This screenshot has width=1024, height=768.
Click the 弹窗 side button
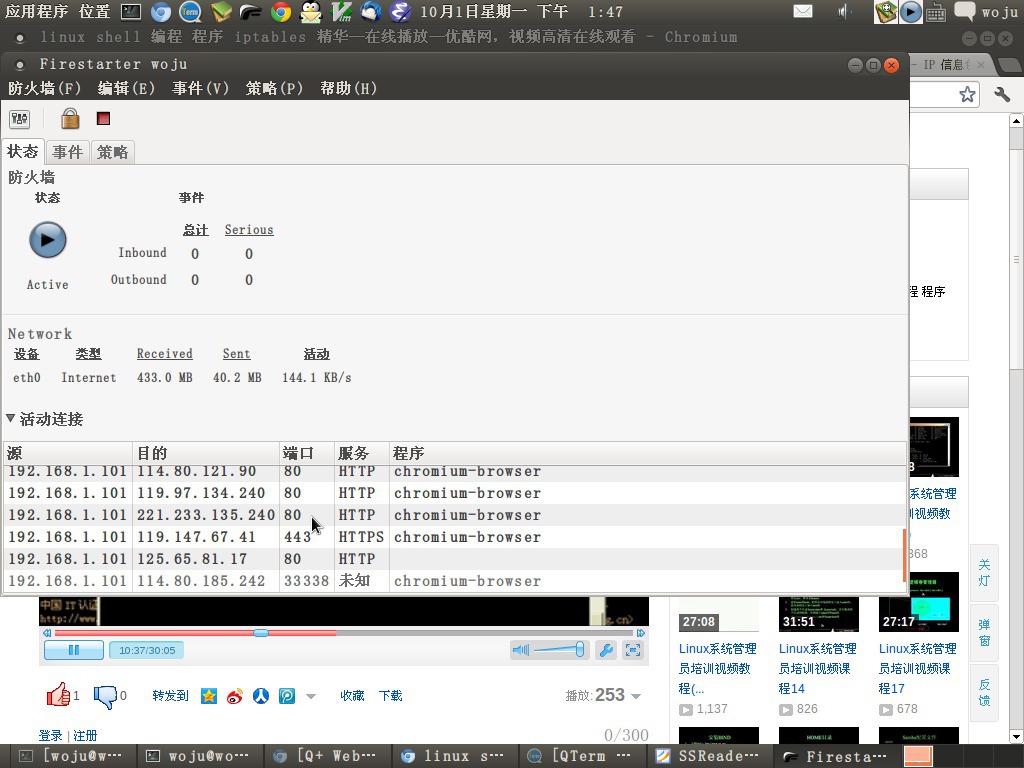pyautogui.click(x=984, y=633)
